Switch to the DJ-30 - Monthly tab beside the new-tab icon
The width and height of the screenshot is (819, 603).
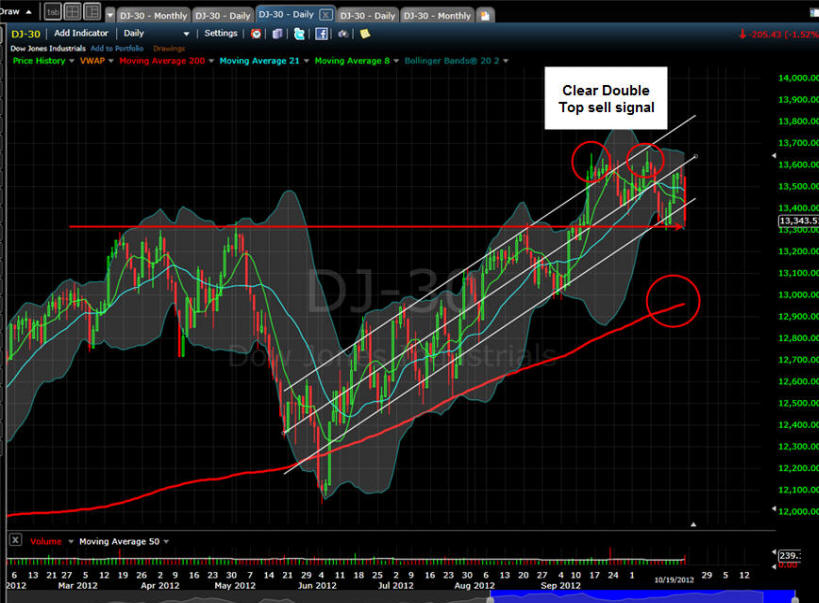click(x=438, y=16)
